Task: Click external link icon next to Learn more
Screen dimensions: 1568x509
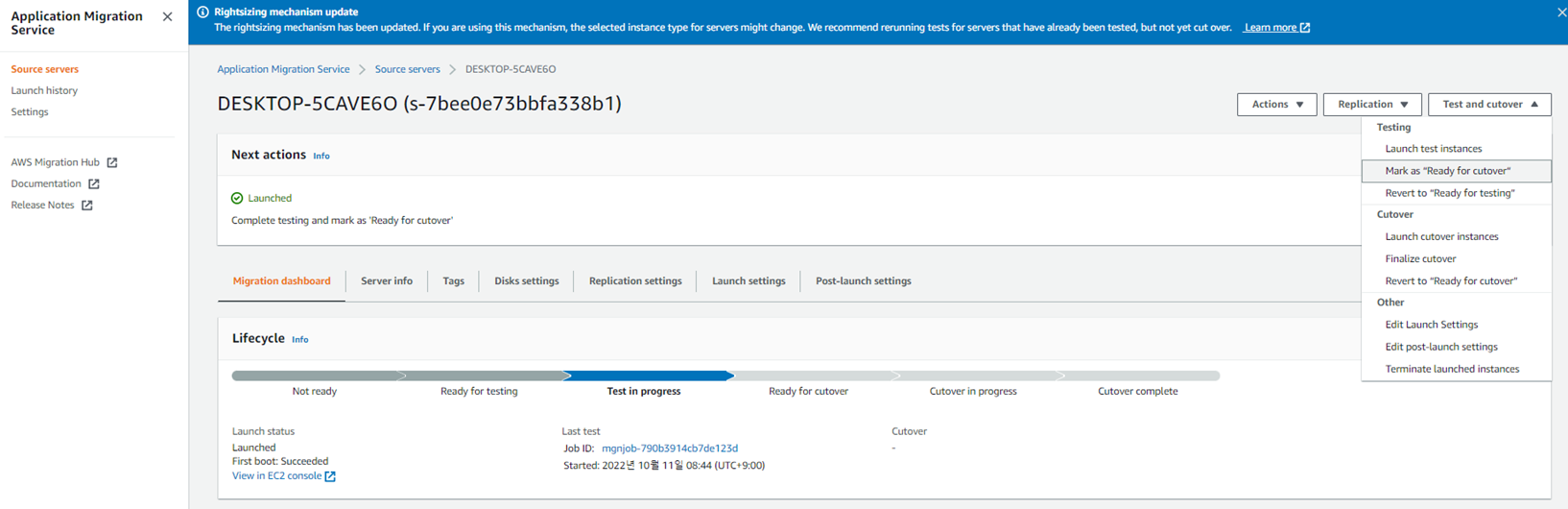Action: (x=1305, y=28)
